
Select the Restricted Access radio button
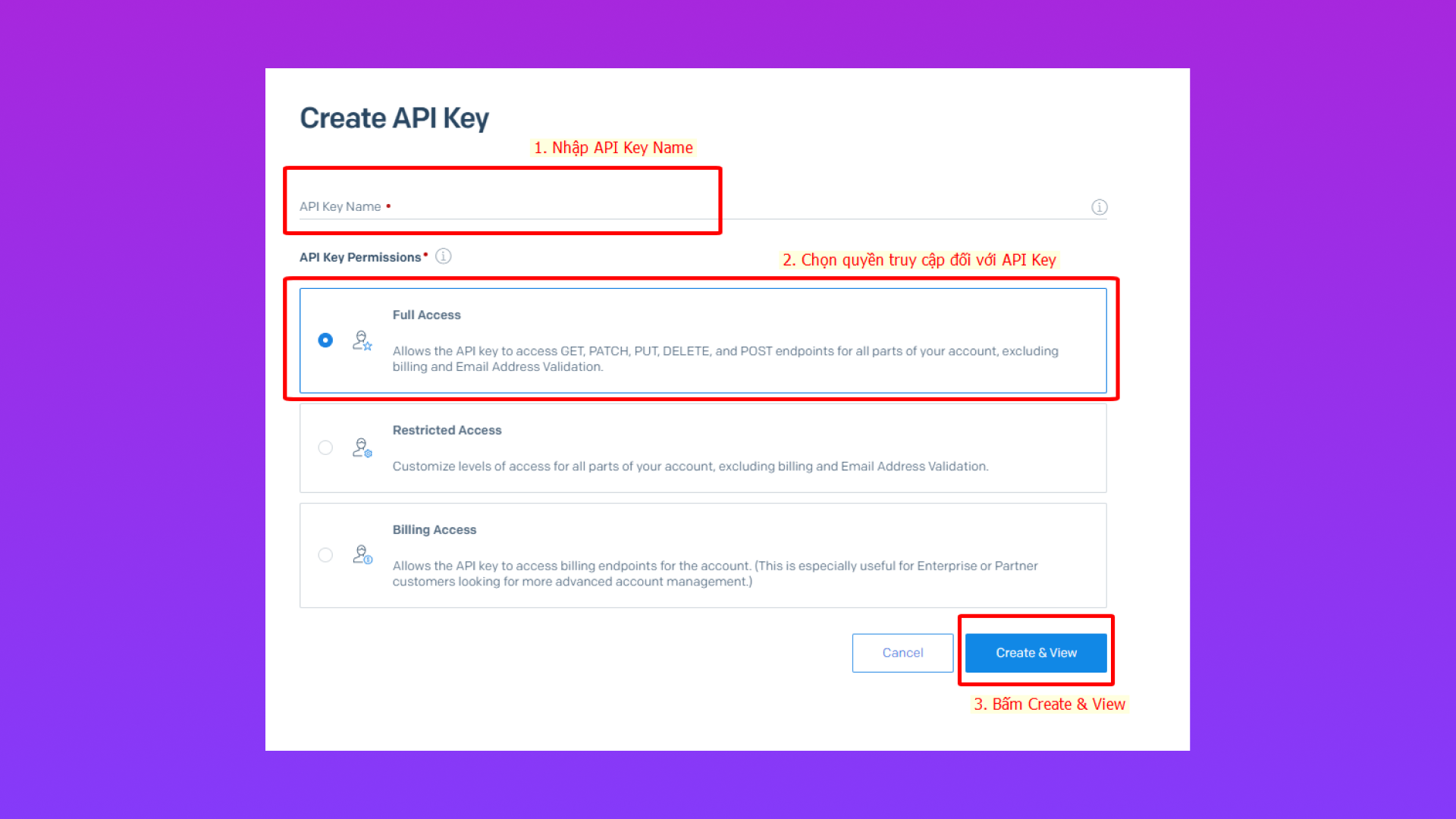pyautogui.click(x=325, y=448)
